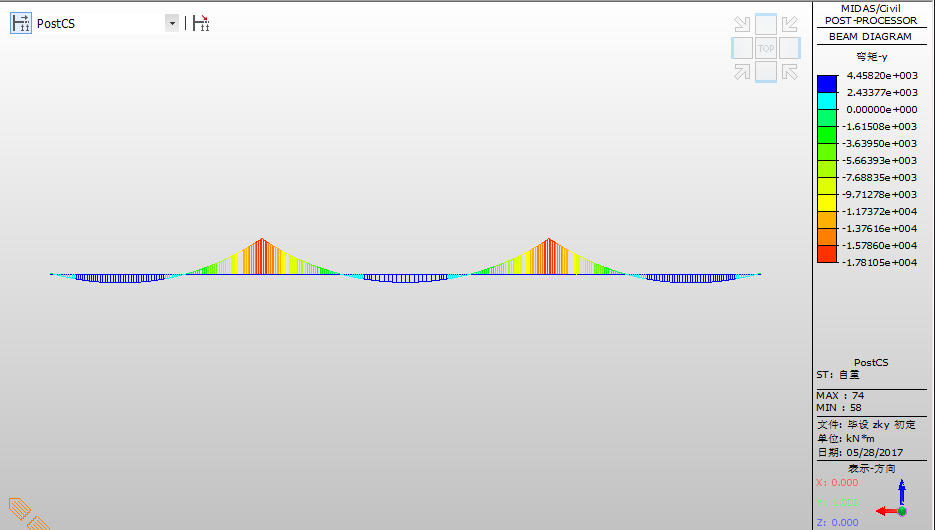Click the legend value 0.00000e+000

882,110
